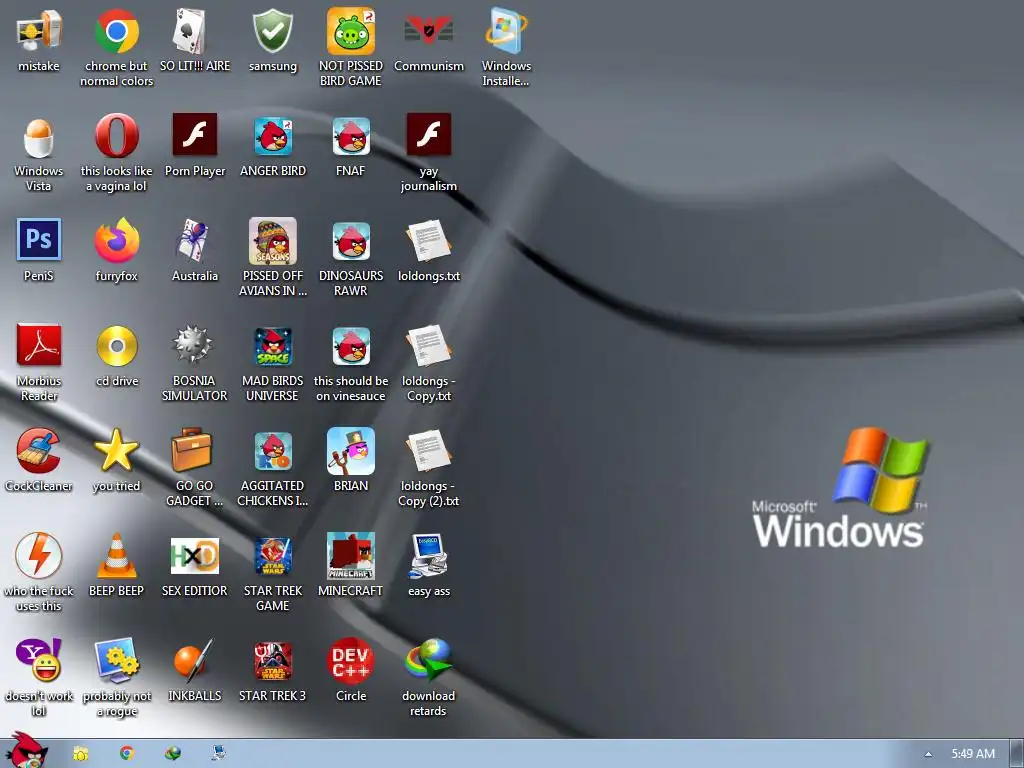Select the loldongs.txt file
This screenshot has width=1024, height=768.
428,241
